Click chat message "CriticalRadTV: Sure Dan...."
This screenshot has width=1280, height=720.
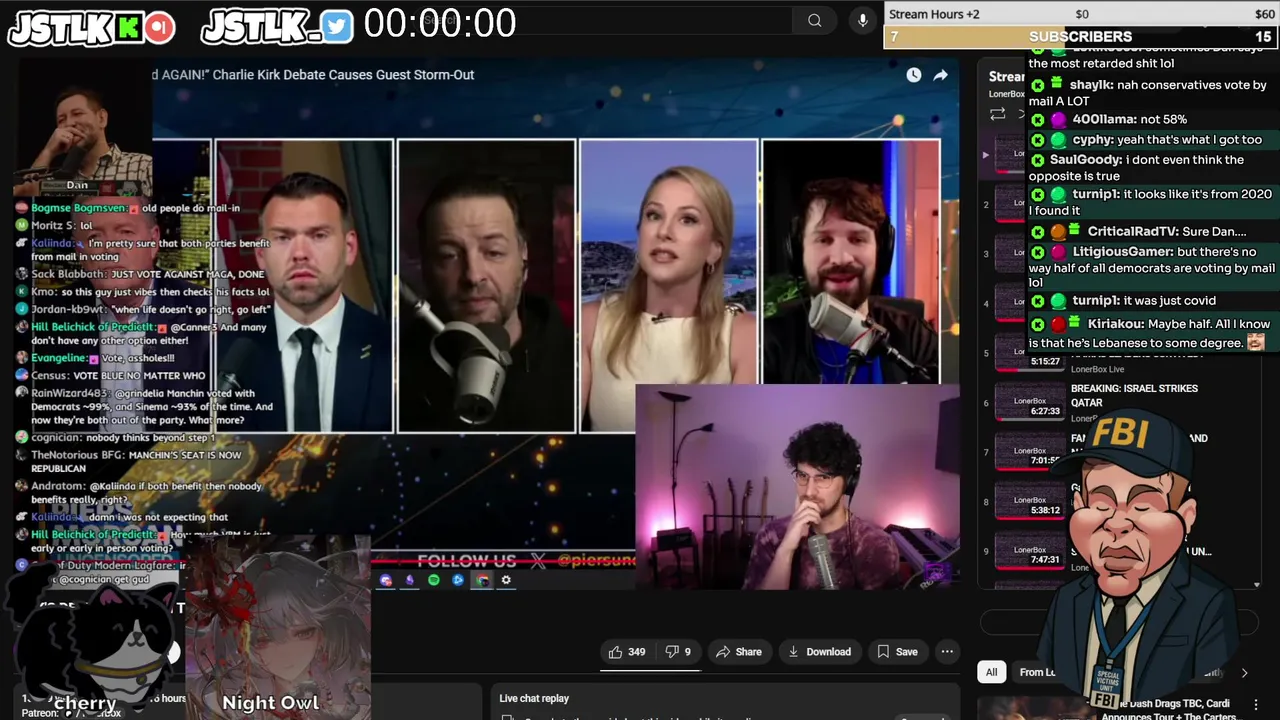tap(1139, 231)
